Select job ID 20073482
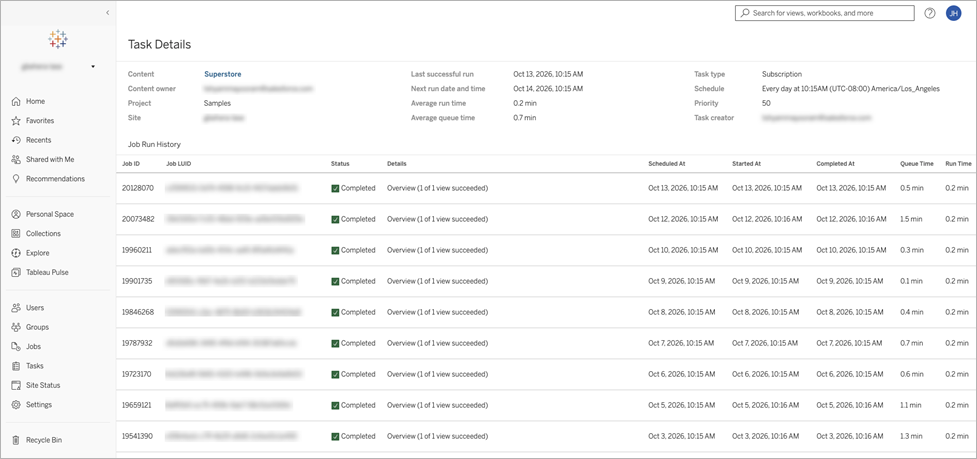The image size is (977, 459). coord(138,219)
